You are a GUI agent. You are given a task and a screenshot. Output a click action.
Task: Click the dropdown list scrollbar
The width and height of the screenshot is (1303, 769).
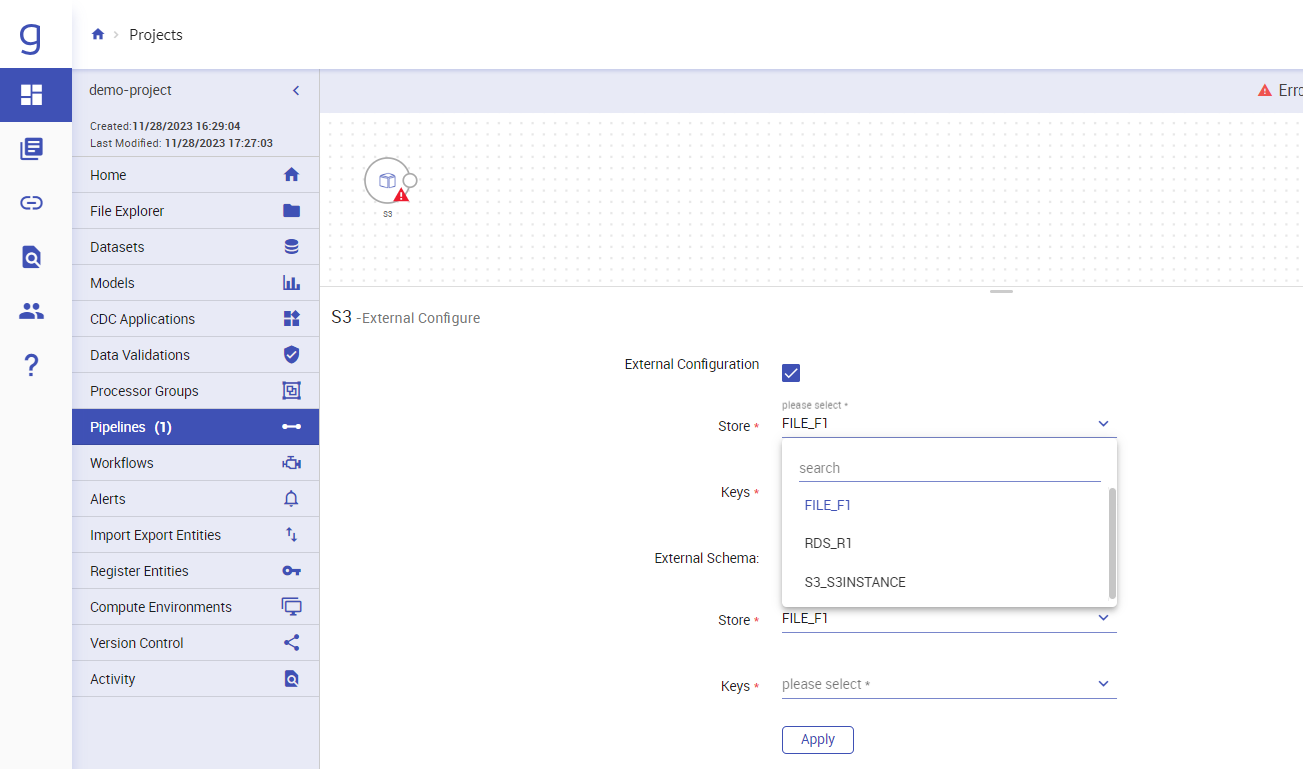pos(1112,543)
